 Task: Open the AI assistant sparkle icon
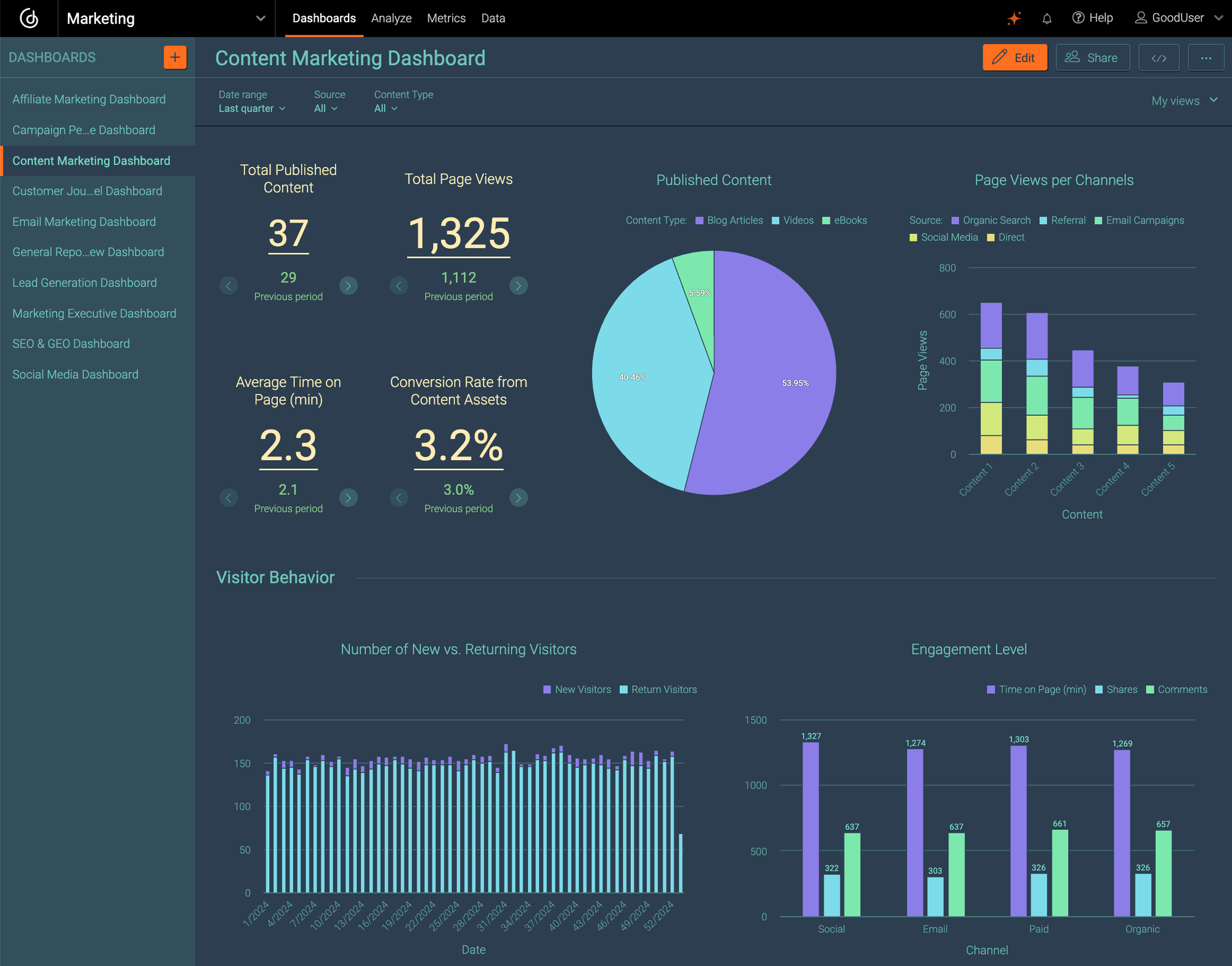tap(1015, 18)
